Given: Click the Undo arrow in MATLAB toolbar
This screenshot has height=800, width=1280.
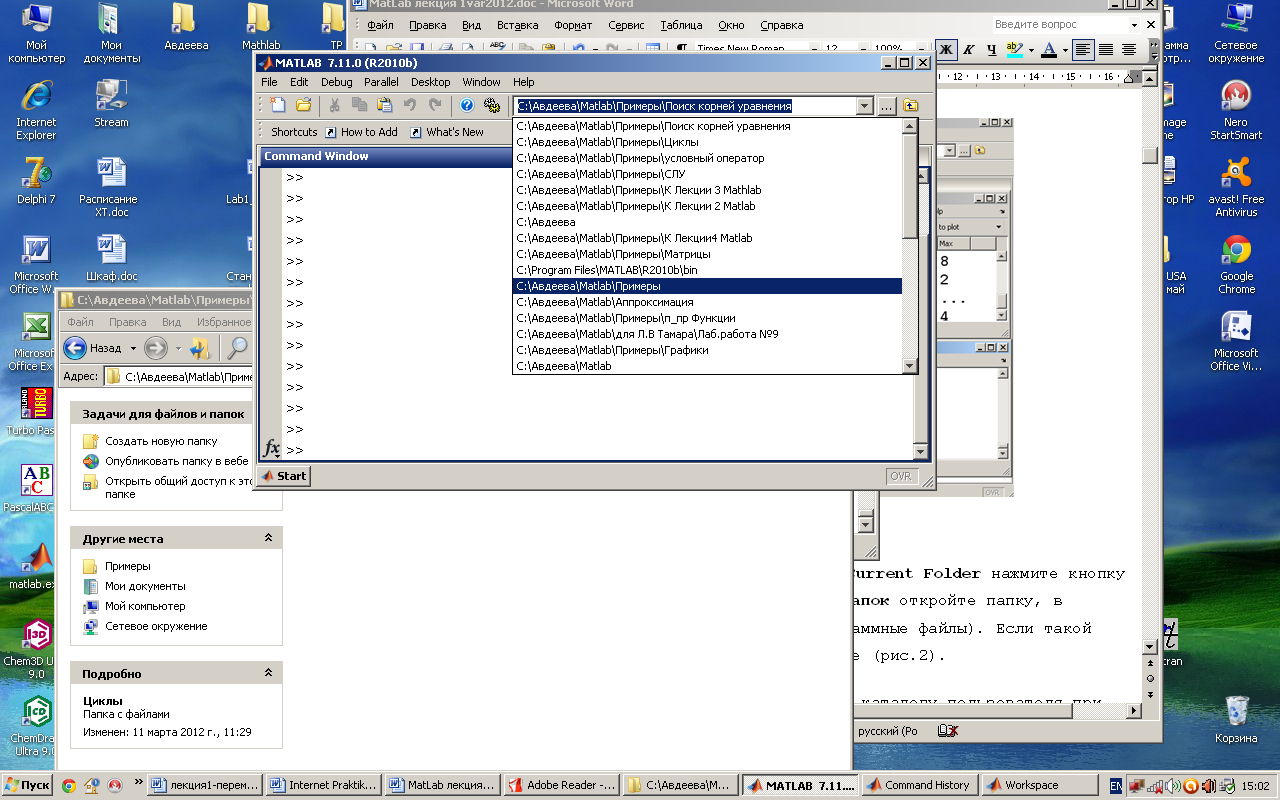Looking at the screenshot, I should (x=410, y=105).
